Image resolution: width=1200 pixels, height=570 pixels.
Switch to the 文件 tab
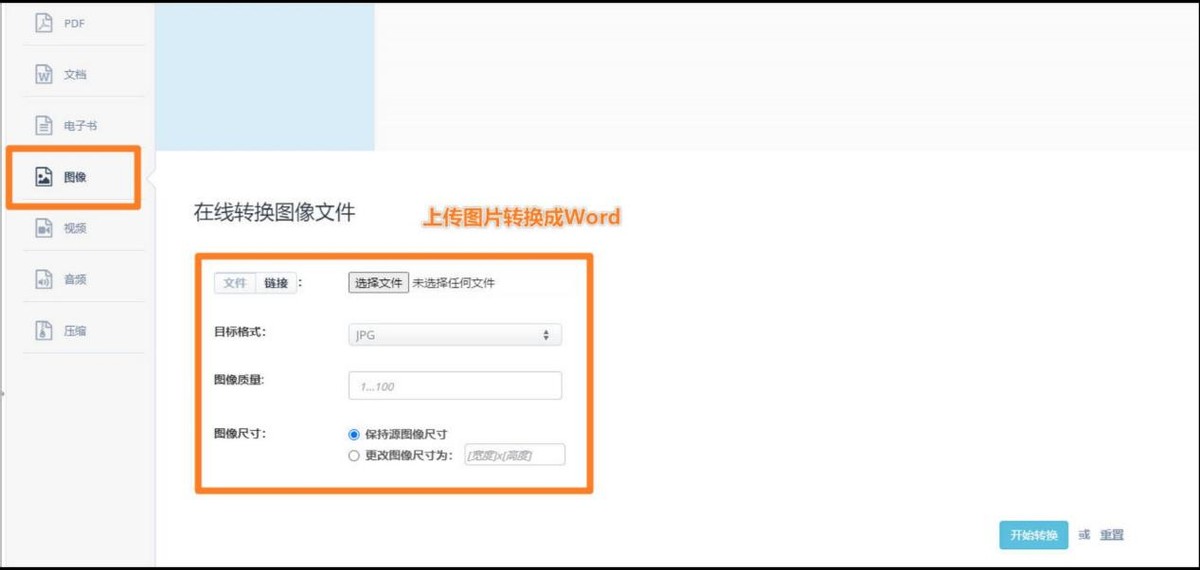click(x=235, y=283)
